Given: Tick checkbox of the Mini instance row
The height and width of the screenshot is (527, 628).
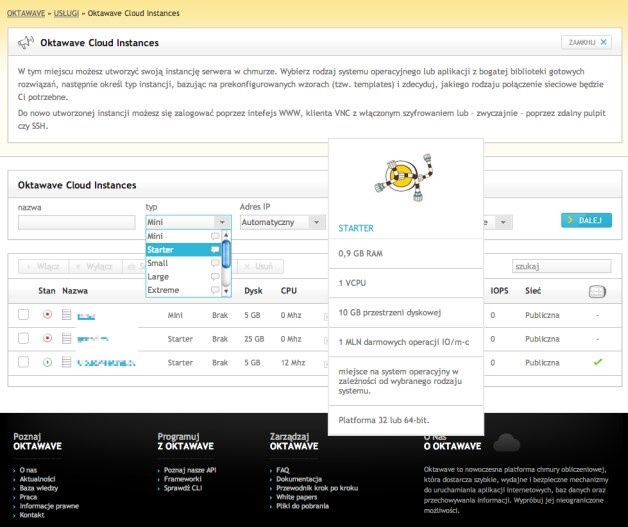Looking at the screenshot, I should pos(23,315).
